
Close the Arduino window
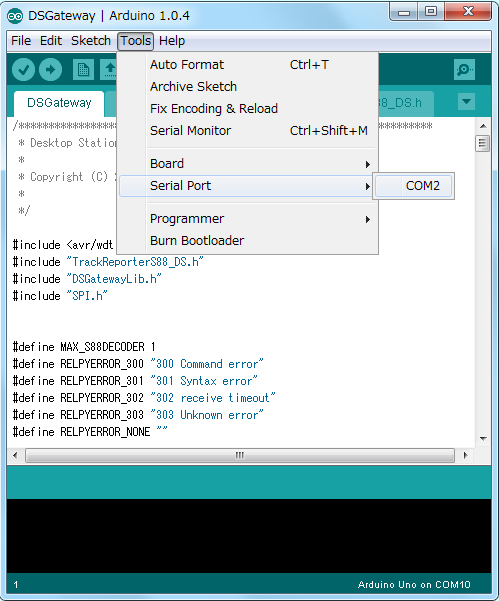[x=468, y=11]
